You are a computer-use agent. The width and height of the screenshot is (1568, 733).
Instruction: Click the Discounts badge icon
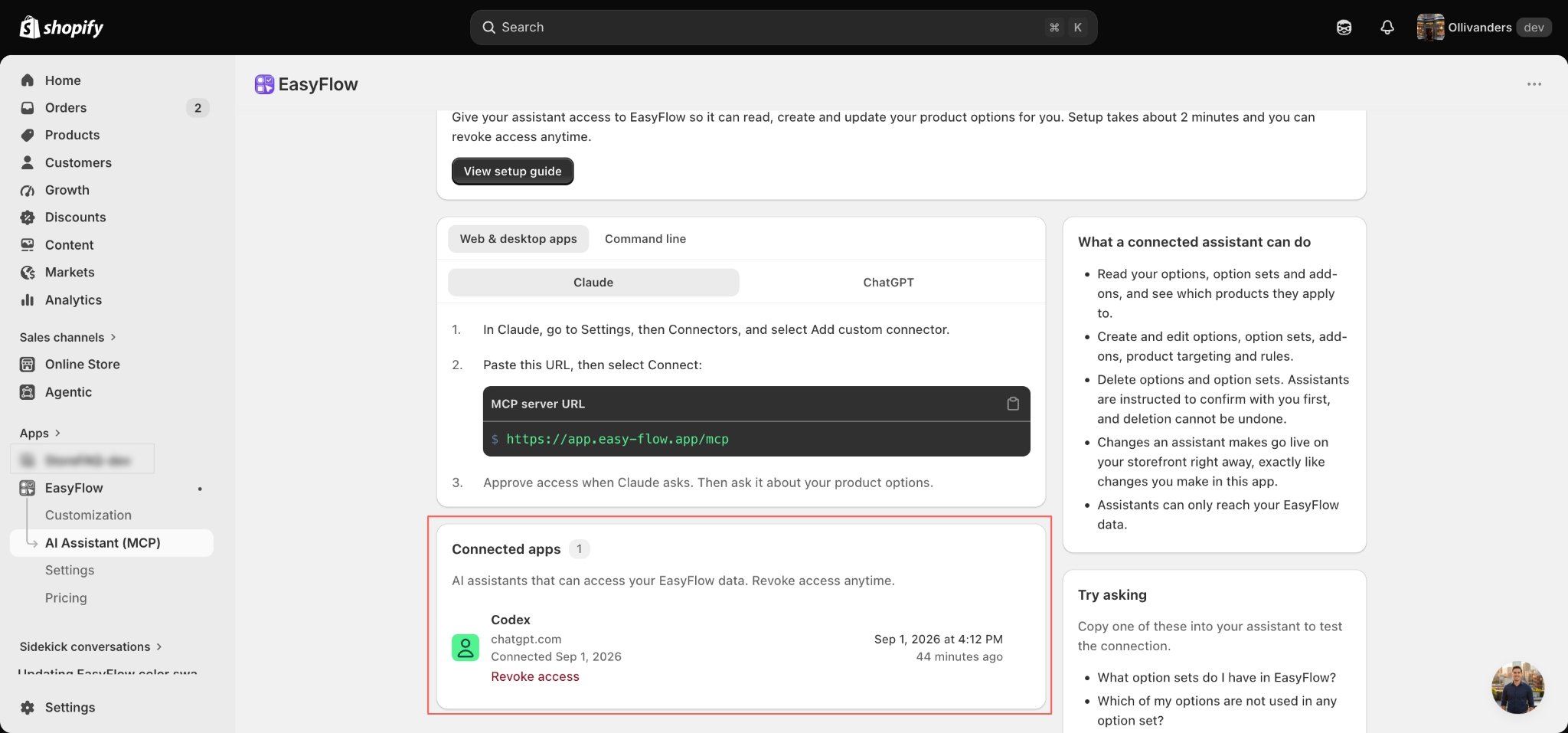pyautogui.click(x=28, y=218)
